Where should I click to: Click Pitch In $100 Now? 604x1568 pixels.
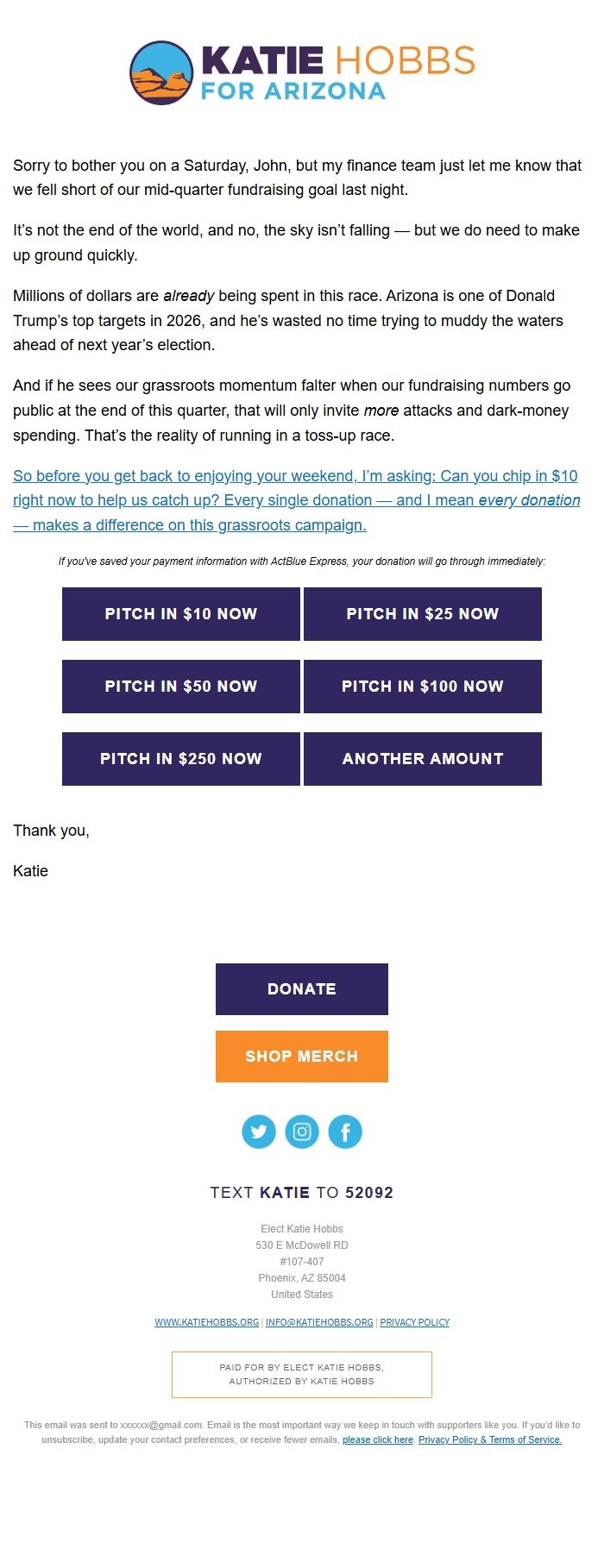coord(423,687)
